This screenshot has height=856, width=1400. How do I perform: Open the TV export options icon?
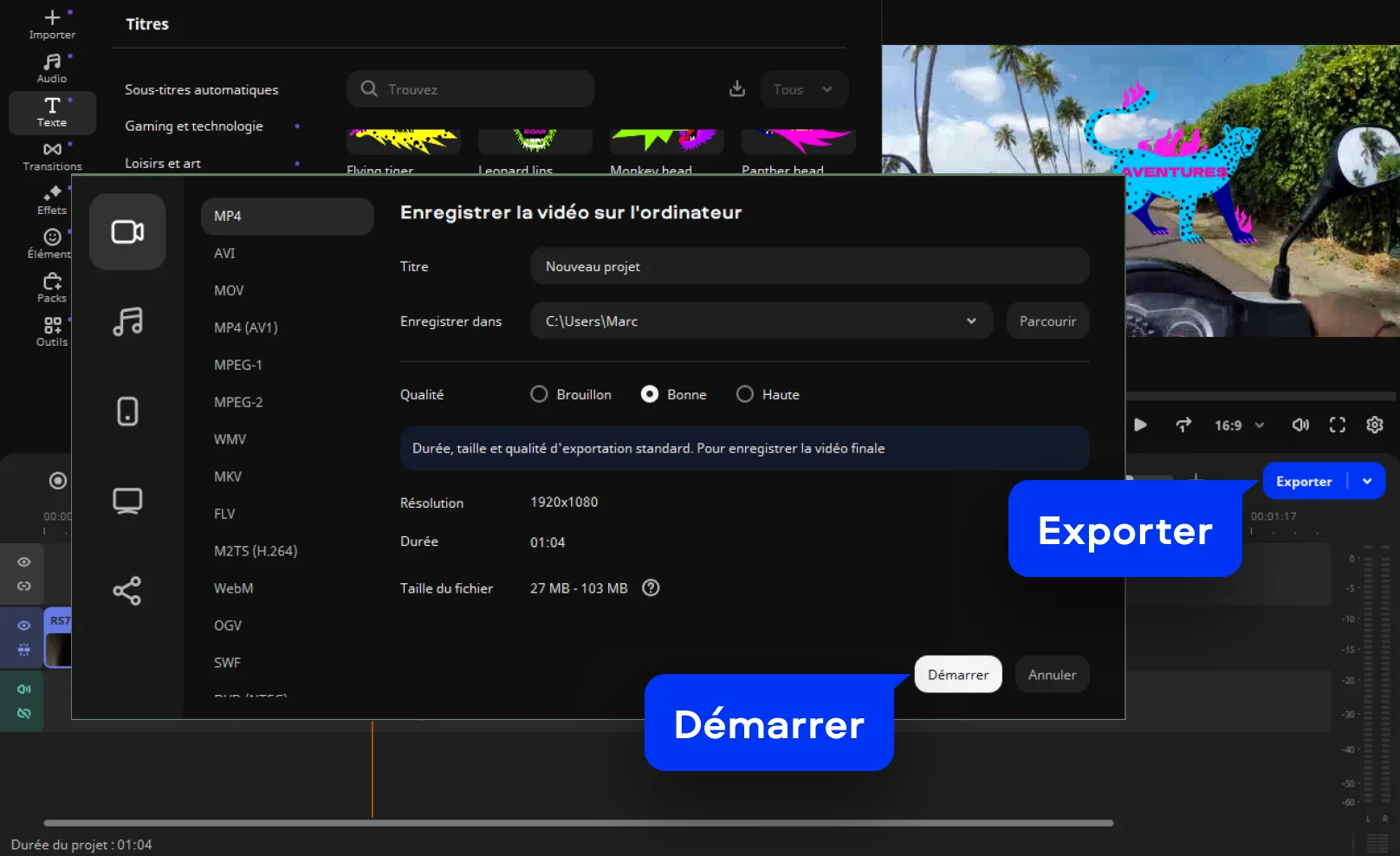(x=127, y=501)
